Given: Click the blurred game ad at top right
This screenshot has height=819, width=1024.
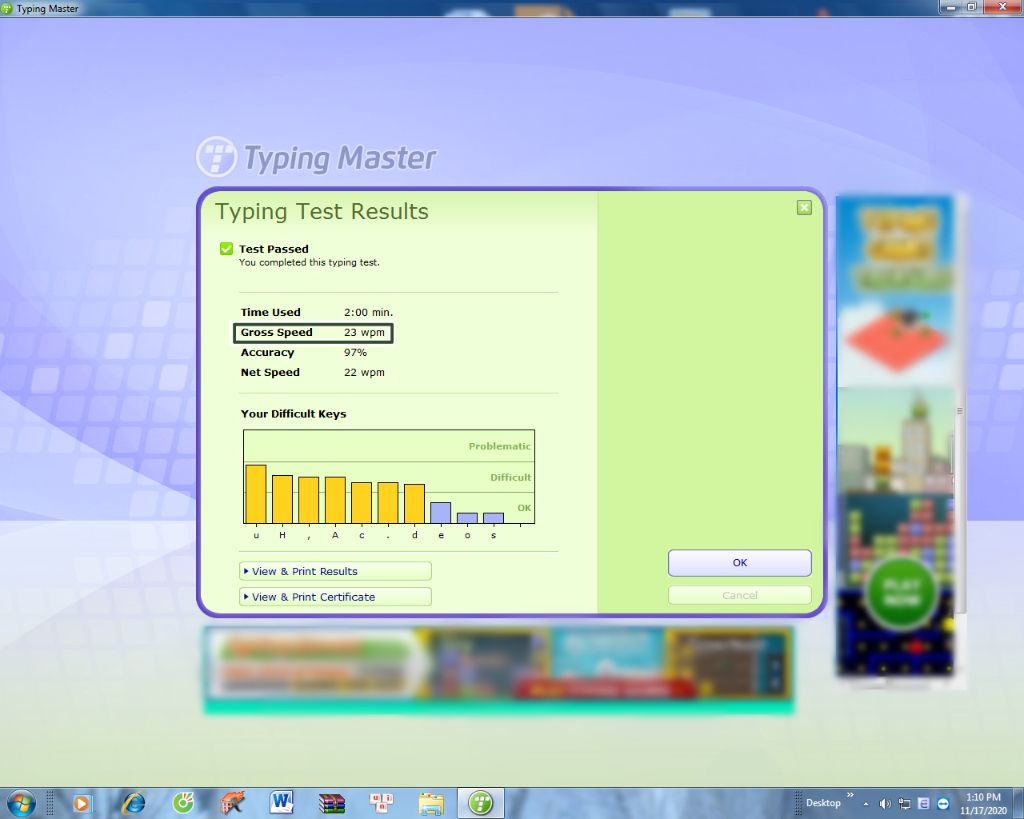Looking at the screenshot, I should click(895, 291).
